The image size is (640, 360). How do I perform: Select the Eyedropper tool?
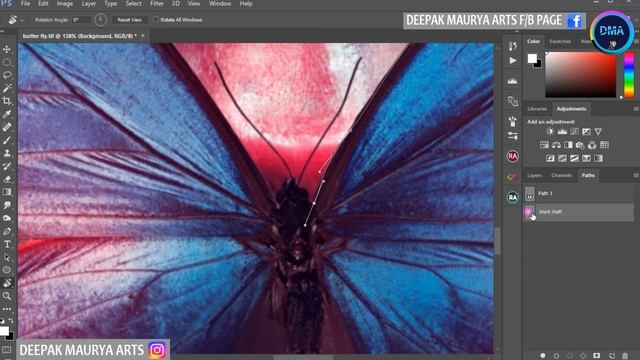pos(7,114)
